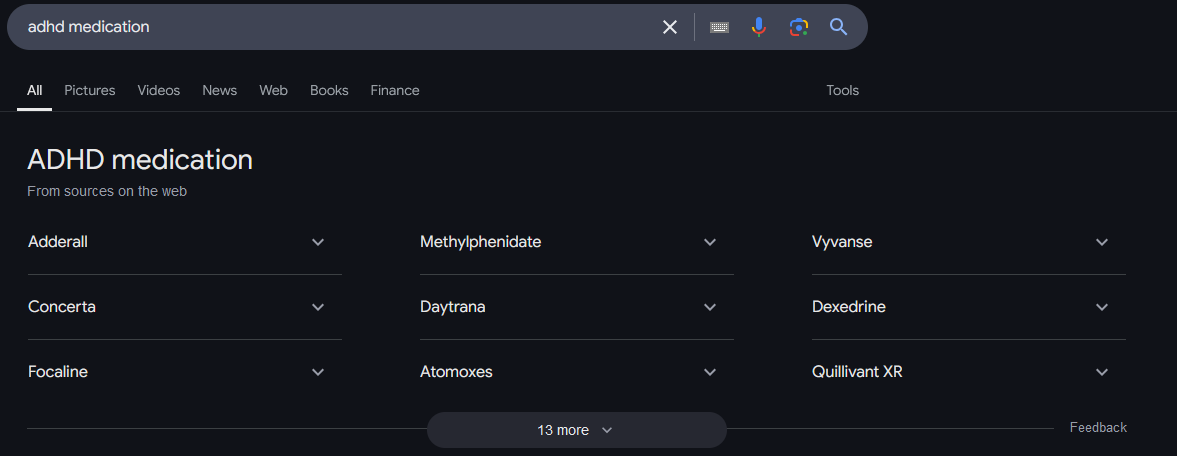Open search Tools options
Screen dimensions: 1177x456
tap(842, 90)
